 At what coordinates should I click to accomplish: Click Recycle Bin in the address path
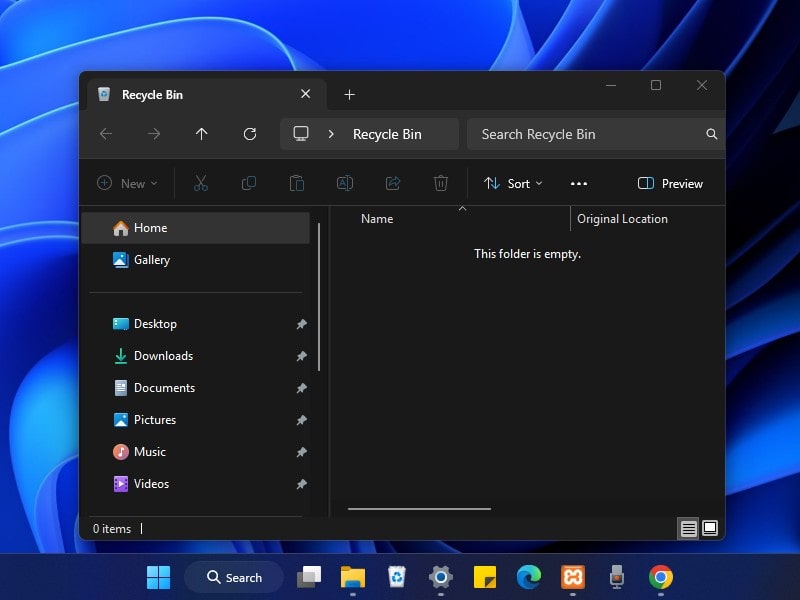tap(387, 134)
